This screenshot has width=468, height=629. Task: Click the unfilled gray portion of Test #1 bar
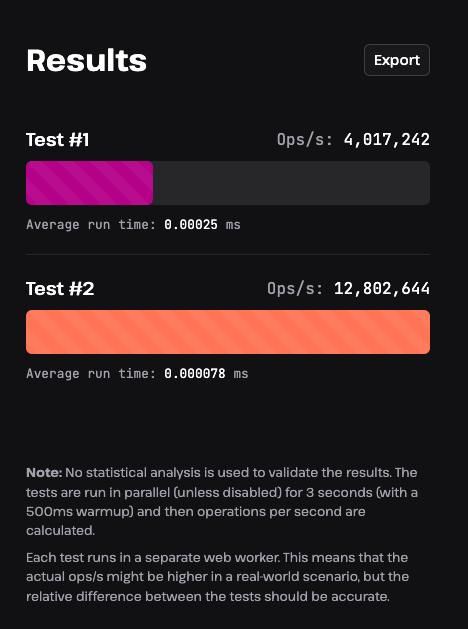pos(291,183)
